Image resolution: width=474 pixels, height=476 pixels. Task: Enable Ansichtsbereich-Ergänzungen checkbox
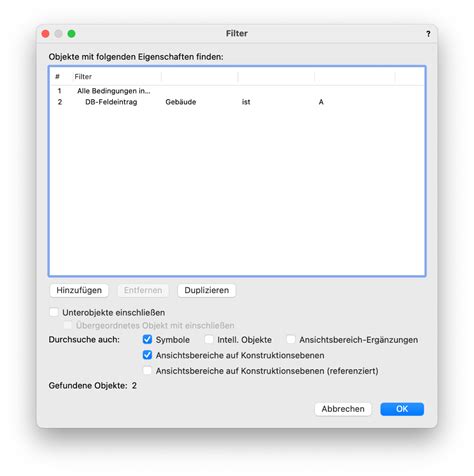[291, 339]
